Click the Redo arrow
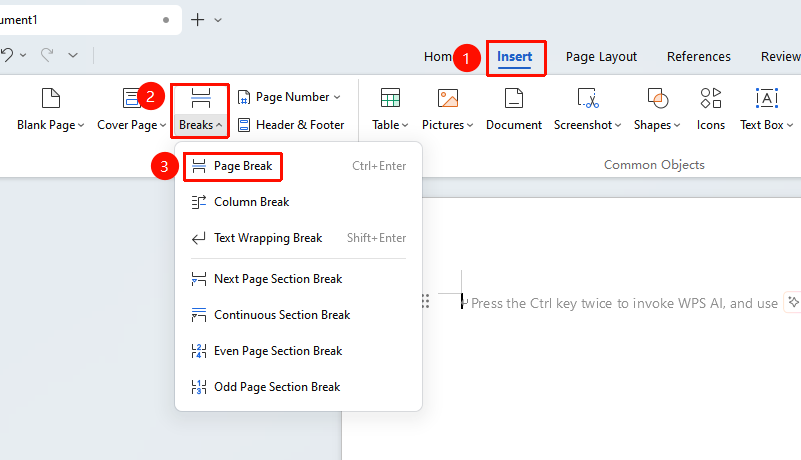 [47, 55]
